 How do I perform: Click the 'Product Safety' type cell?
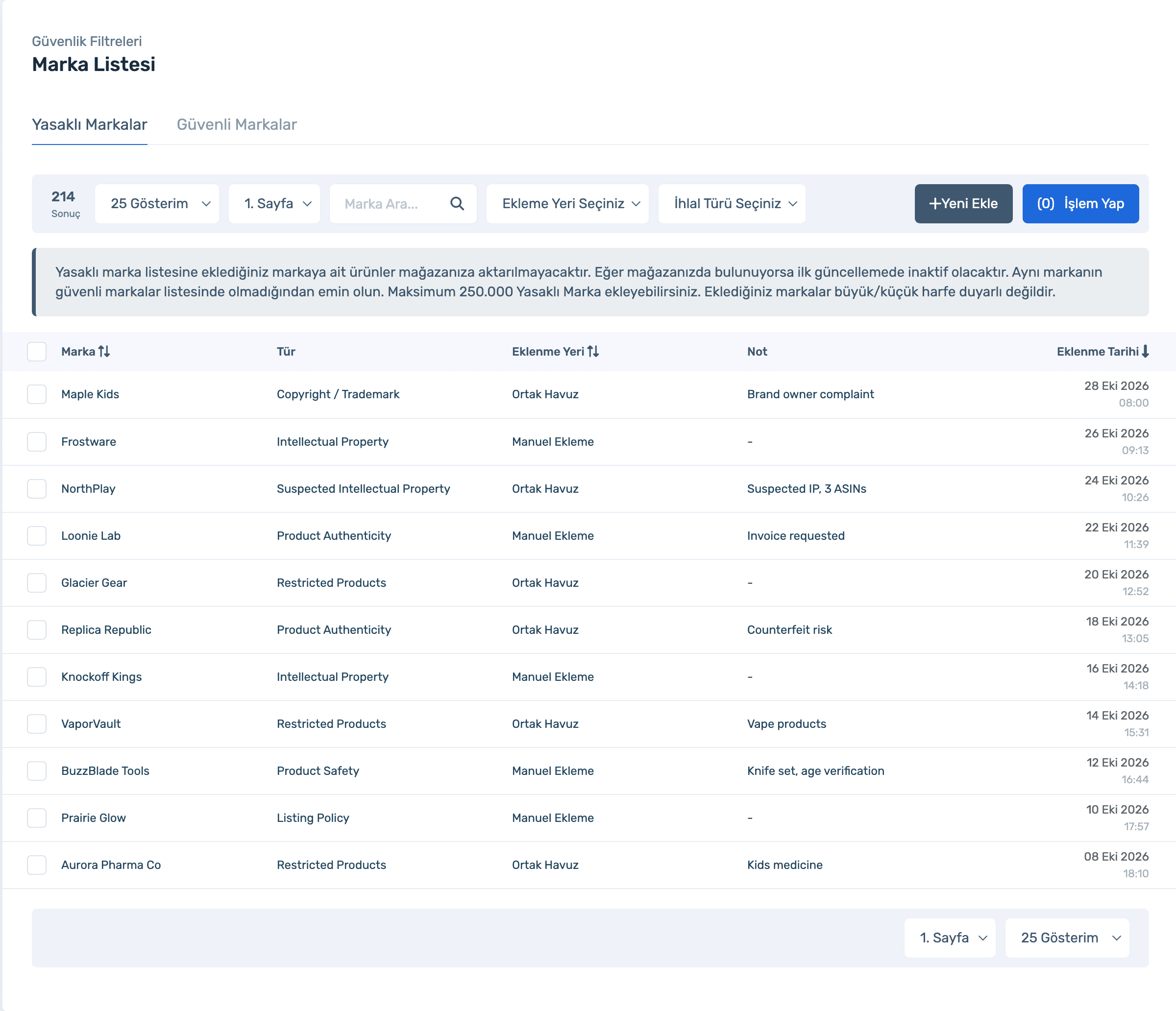click(x=318, y=771)
